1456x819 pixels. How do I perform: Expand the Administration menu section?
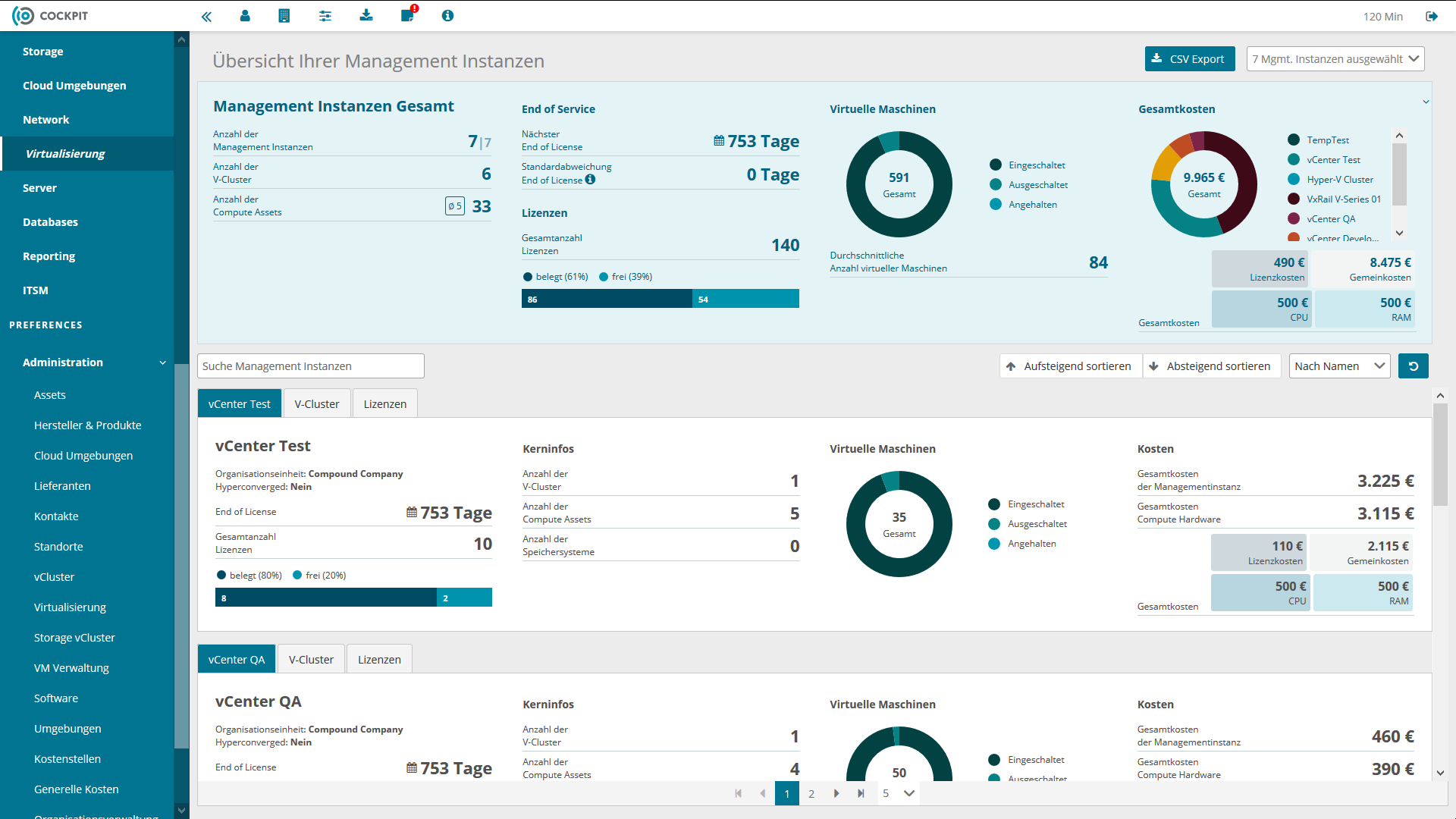(x=95, y=362)
